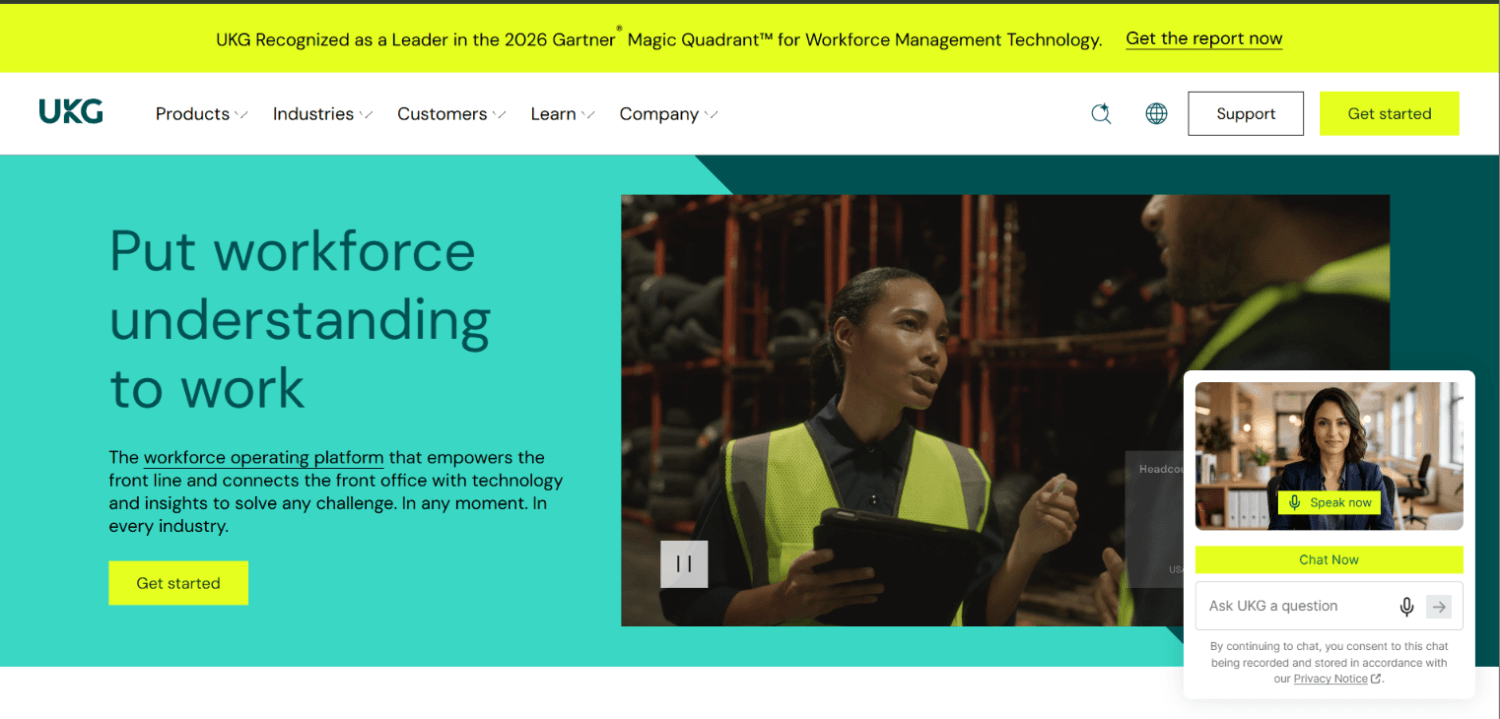Expand the Products menu
The height and width of the screenshot is (719, 1500).
[202, 114]
